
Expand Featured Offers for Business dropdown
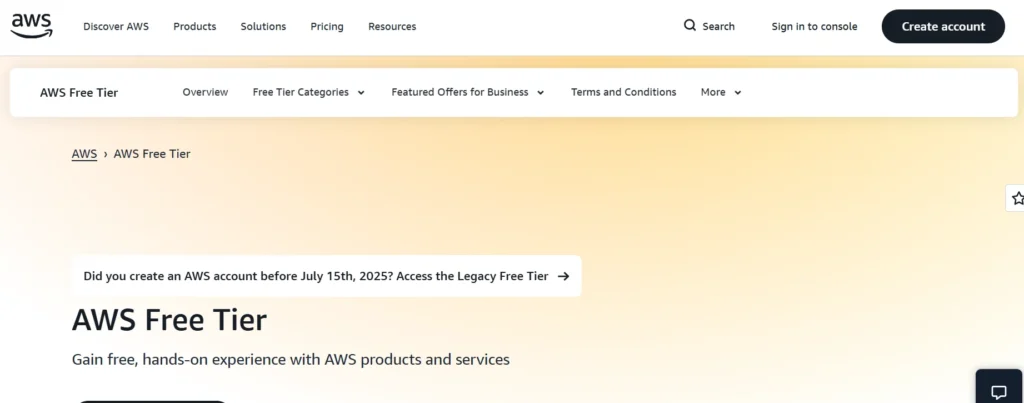tap(468, 92)
